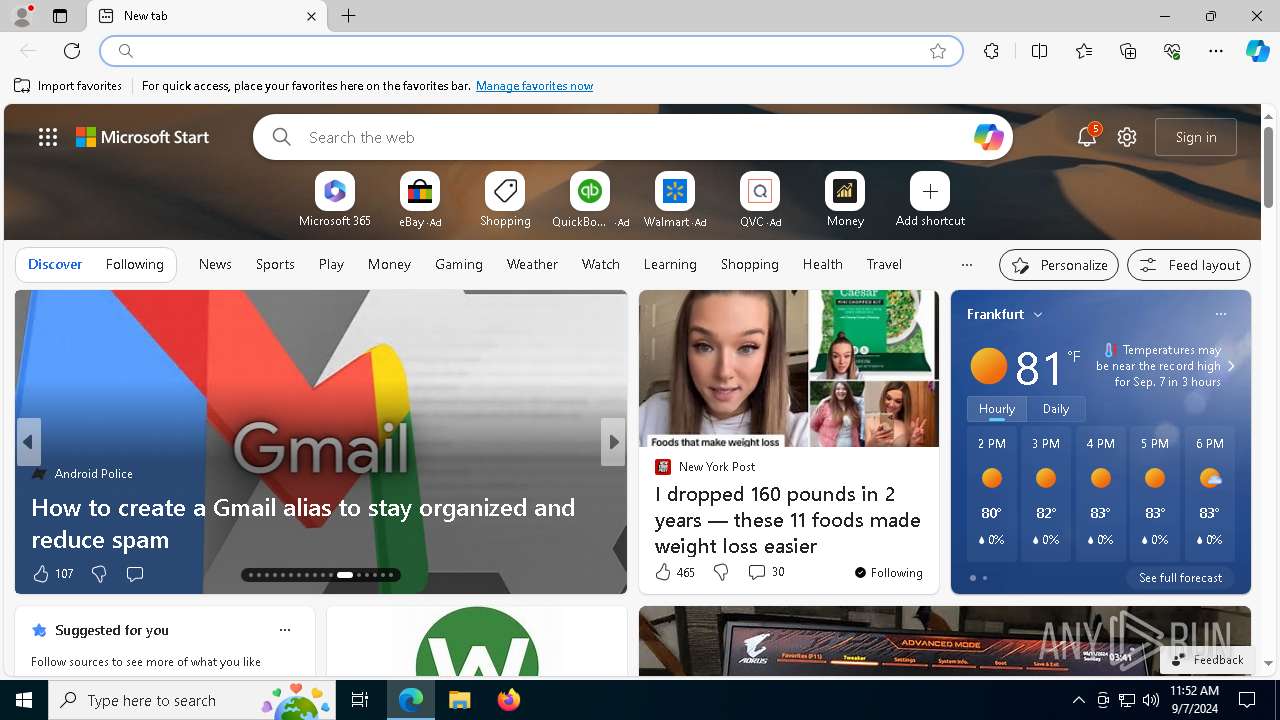The width and height of the screenshot is (1280, 720).
Task: Open the Weather category
Action: pyautogui.click(x=532, y=265)
